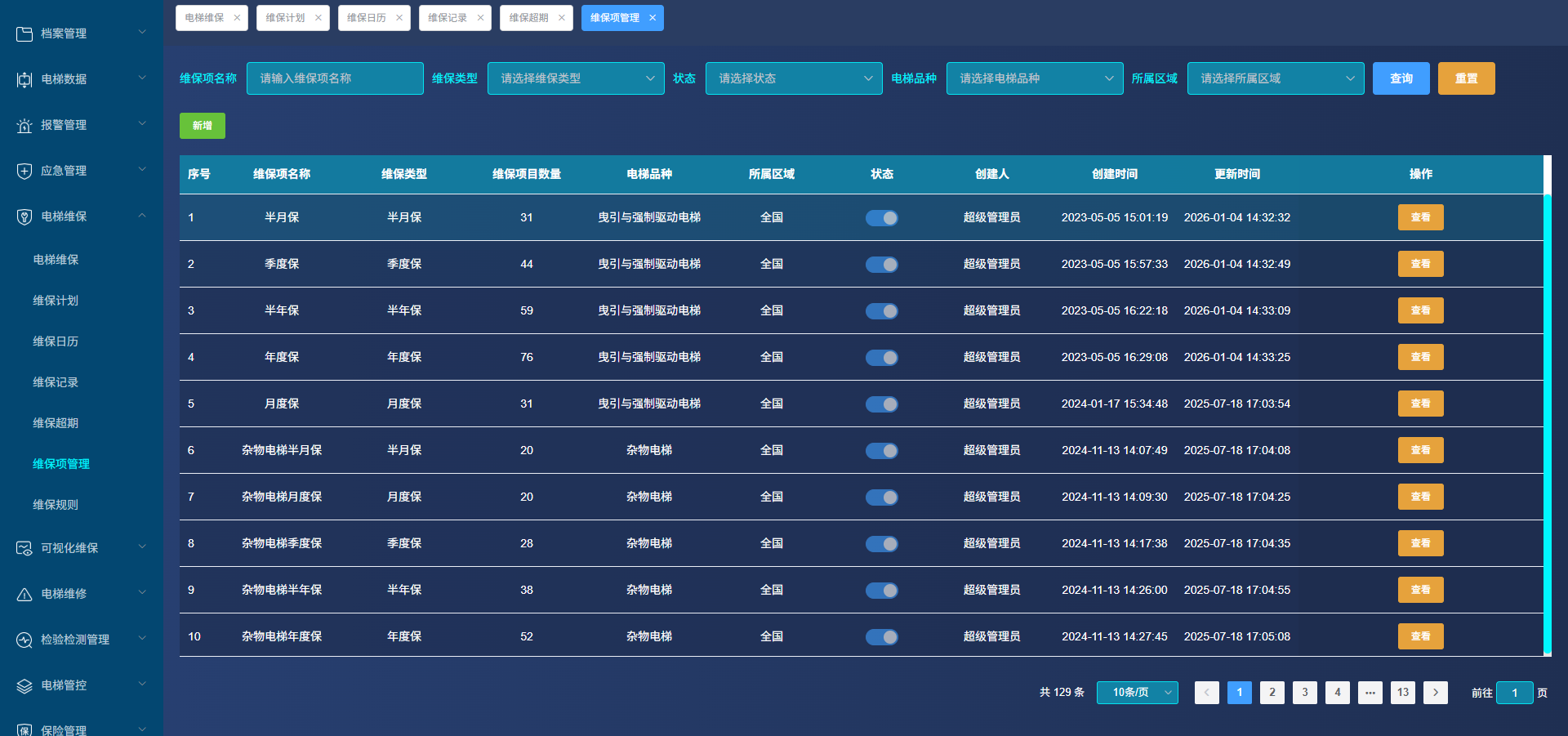Viewport: 1568px width, 736px height.
Task: Open the 维保类型 dropdown
Action: click(576, 78)
